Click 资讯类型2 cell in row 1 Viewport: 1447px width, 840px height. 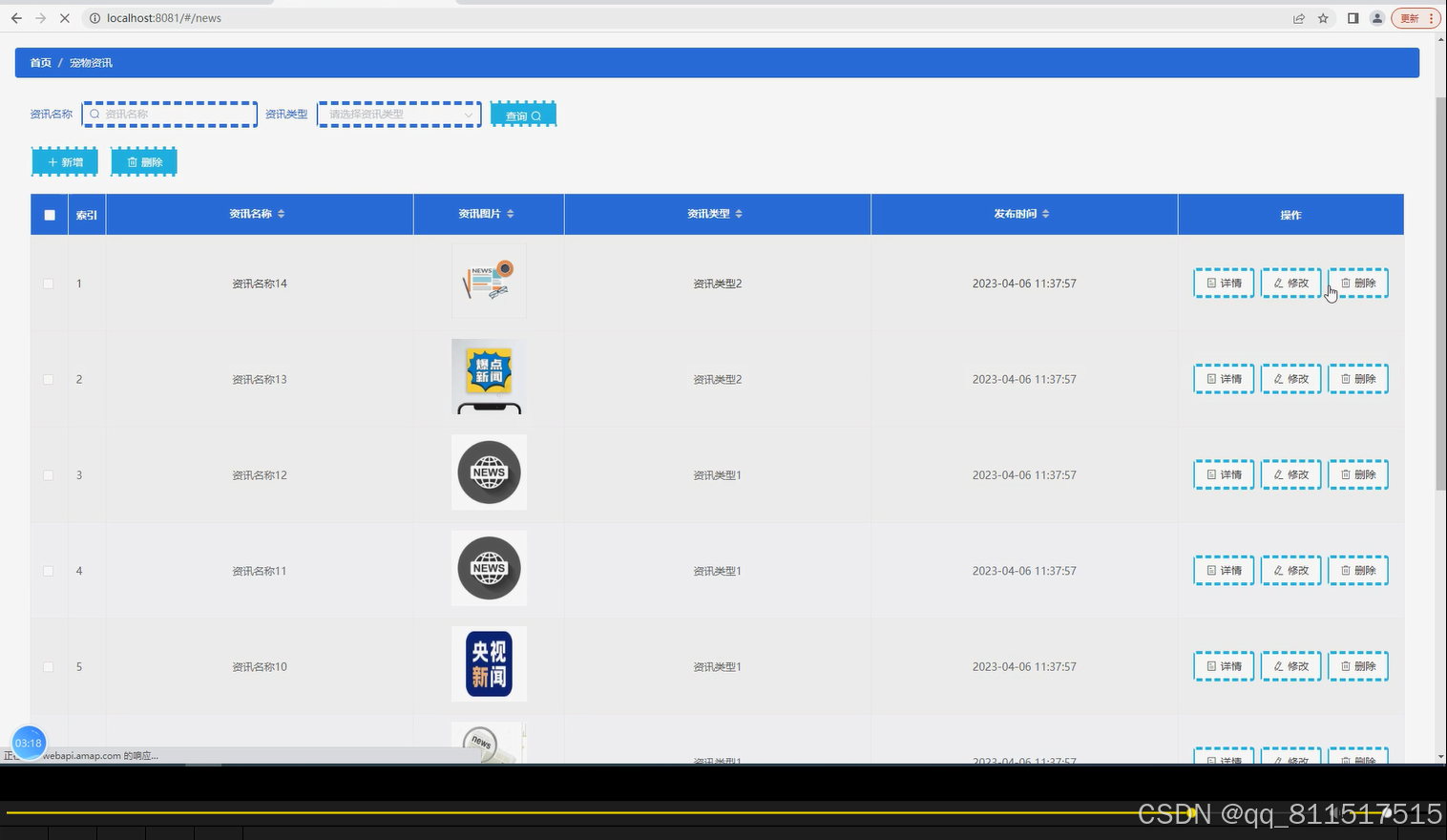(718, 283)
